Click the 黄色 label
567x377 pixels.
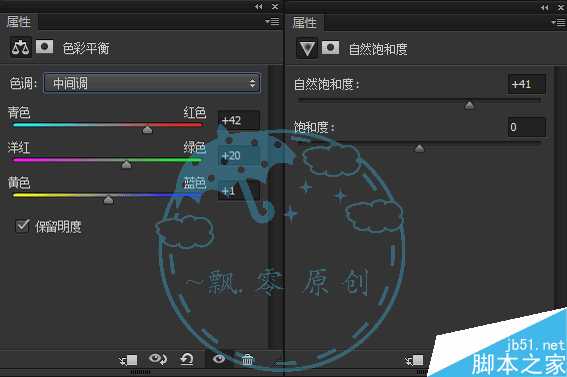19,183
